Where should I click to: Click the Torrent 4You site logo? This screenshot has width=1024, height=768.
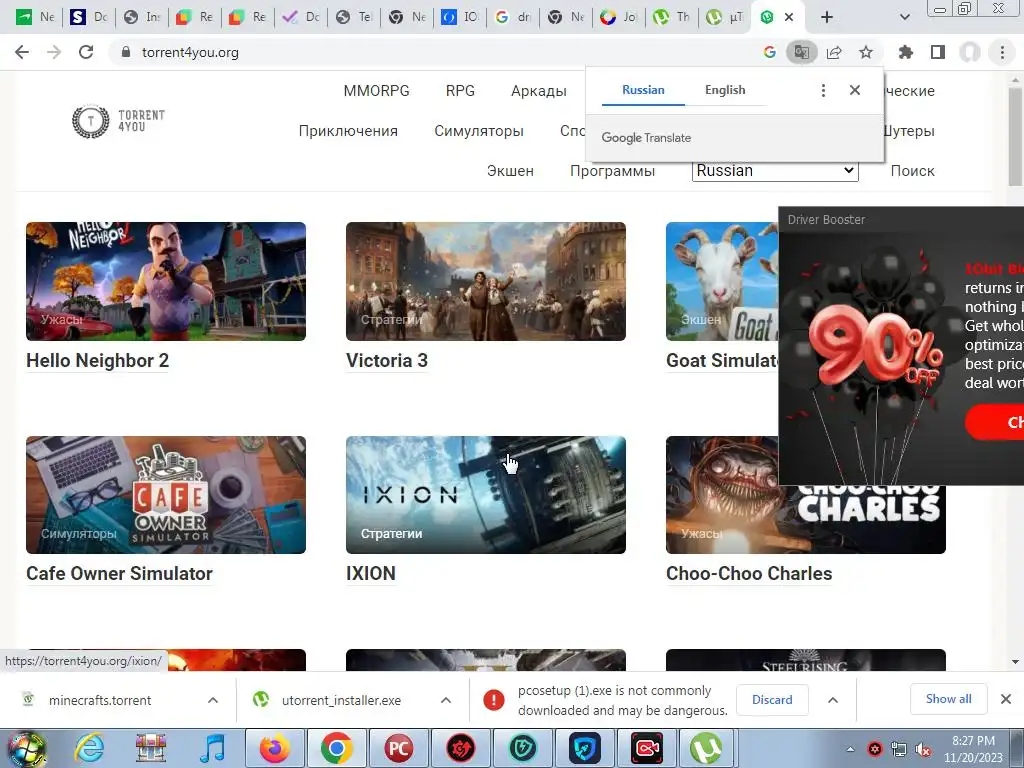(x=118, y=121)
